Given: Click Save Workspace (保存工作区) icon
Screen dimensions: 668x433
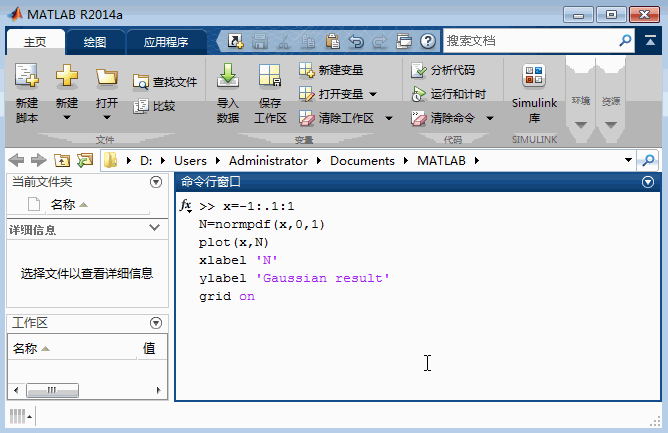Looking at the screenshot, I should tap(270, 75).
